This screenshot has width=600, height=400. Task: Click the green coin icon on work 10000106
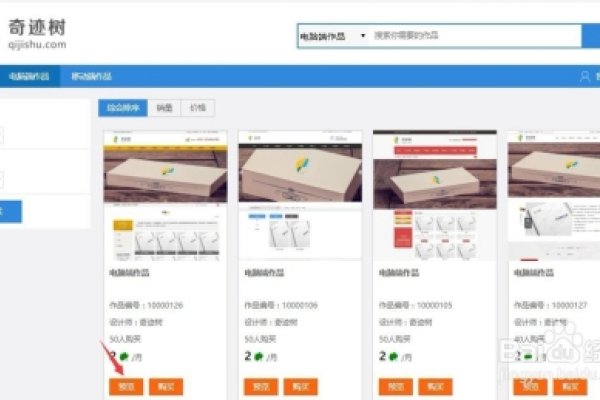(x=259, y=357)
